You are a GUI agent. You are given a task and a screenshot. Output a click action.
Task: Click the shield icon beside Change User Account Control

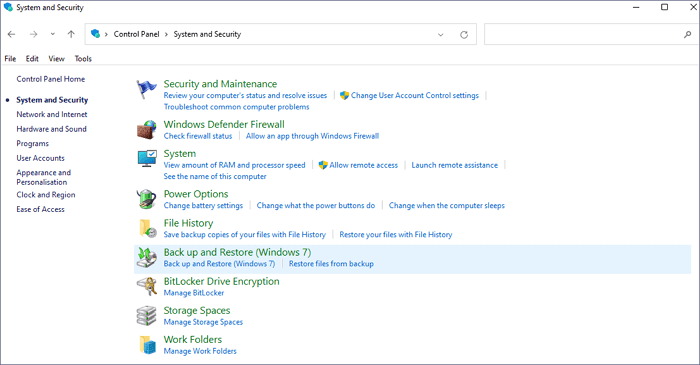click(344, 95)
